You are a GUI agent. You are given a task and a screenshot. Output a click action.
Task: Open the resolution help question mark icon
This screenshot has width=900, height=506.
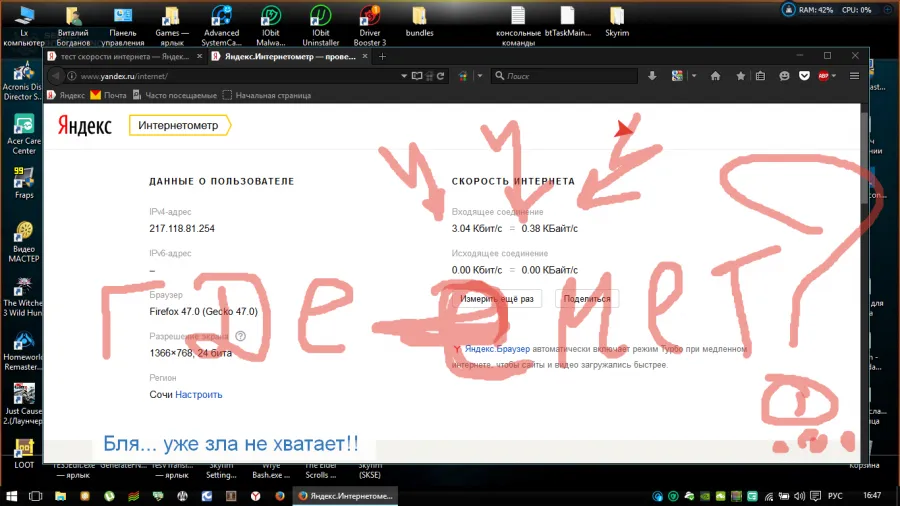[240, 336]
